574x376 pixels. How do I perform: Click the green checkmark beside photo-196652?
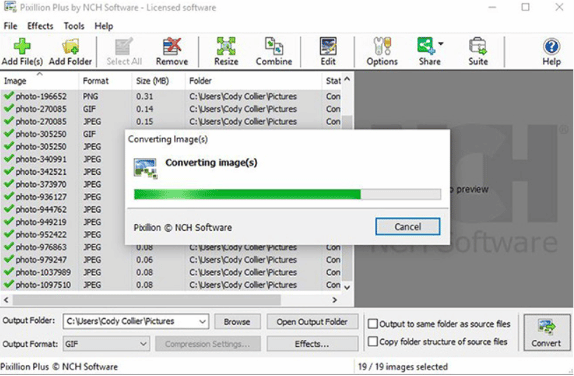point(9,96)
